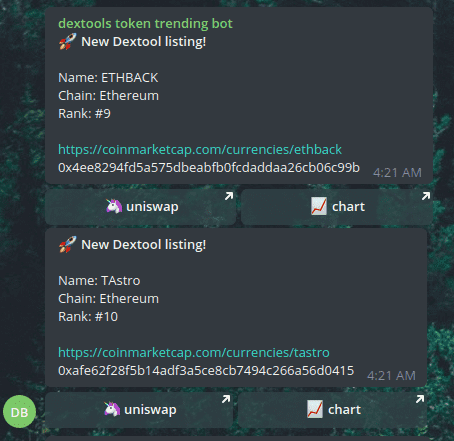Viewport: 454px width, 441px height.
Task: Open the dextools token trending bot profile
Action: (145, 24)
